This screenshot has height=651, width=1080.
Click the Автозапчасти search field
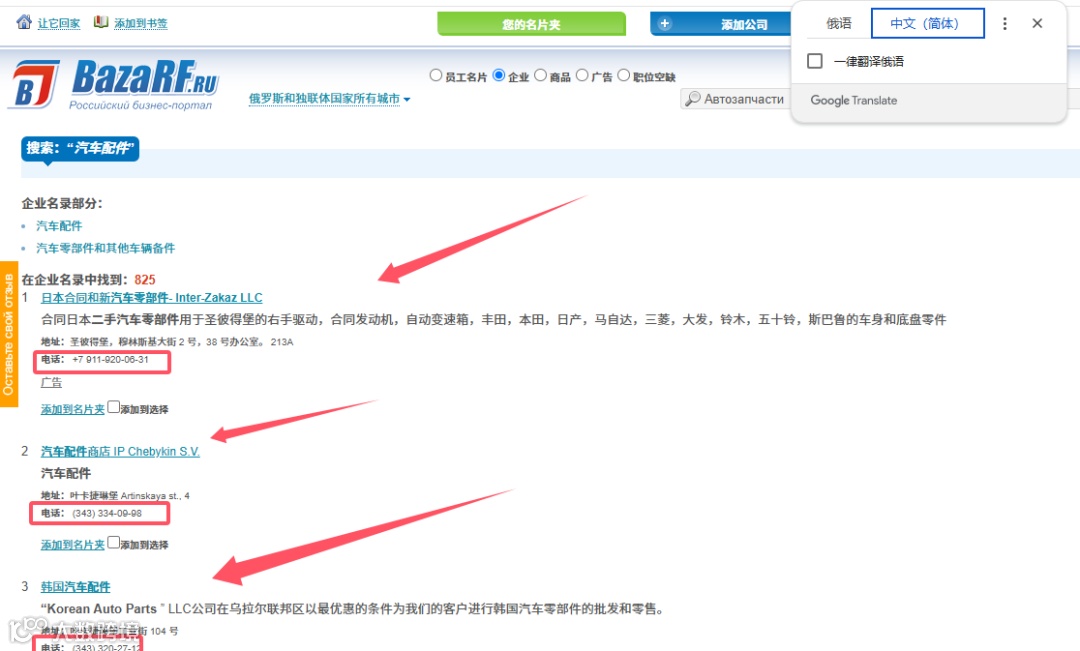736,99
